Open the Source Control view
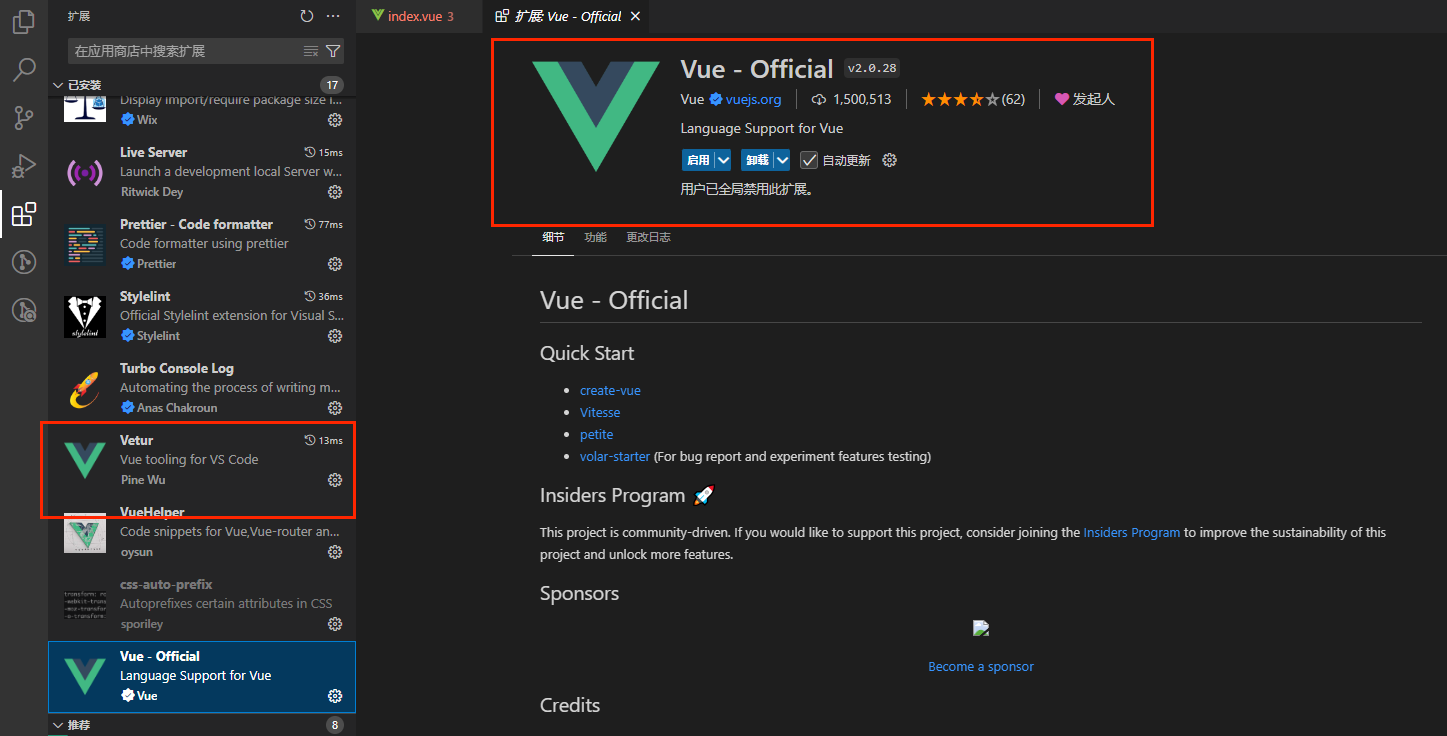The image size is (1447, 736). click(22, 117)
